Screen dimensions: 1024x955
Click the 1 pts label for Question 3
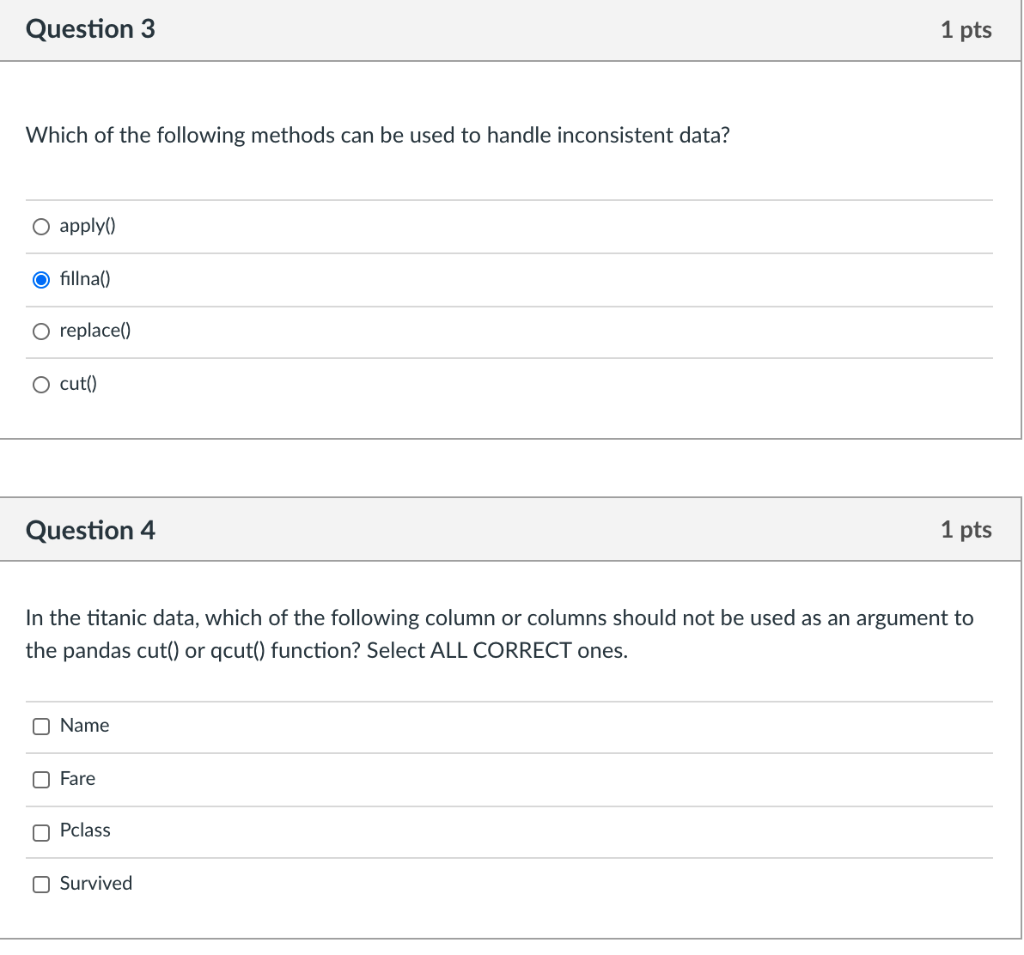coord(966,29)
